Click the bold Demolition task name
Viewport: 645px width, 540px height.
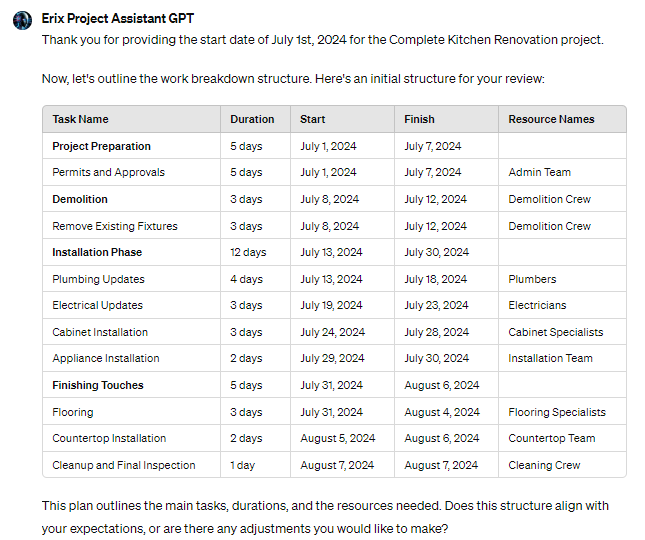[80, 199]
